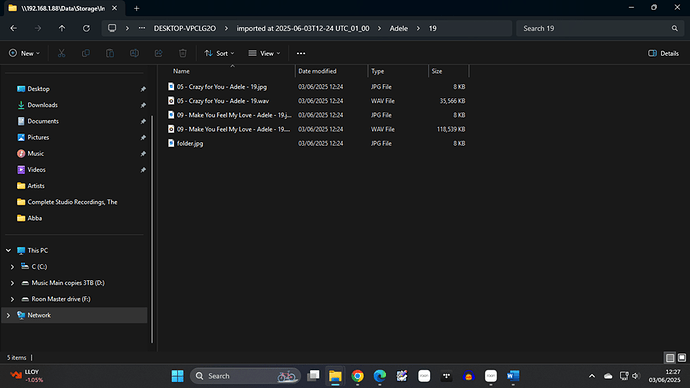This screenshot has width=690, height=388.
Task: Select the folder.jpg file
Action: [x=190, y=143]
